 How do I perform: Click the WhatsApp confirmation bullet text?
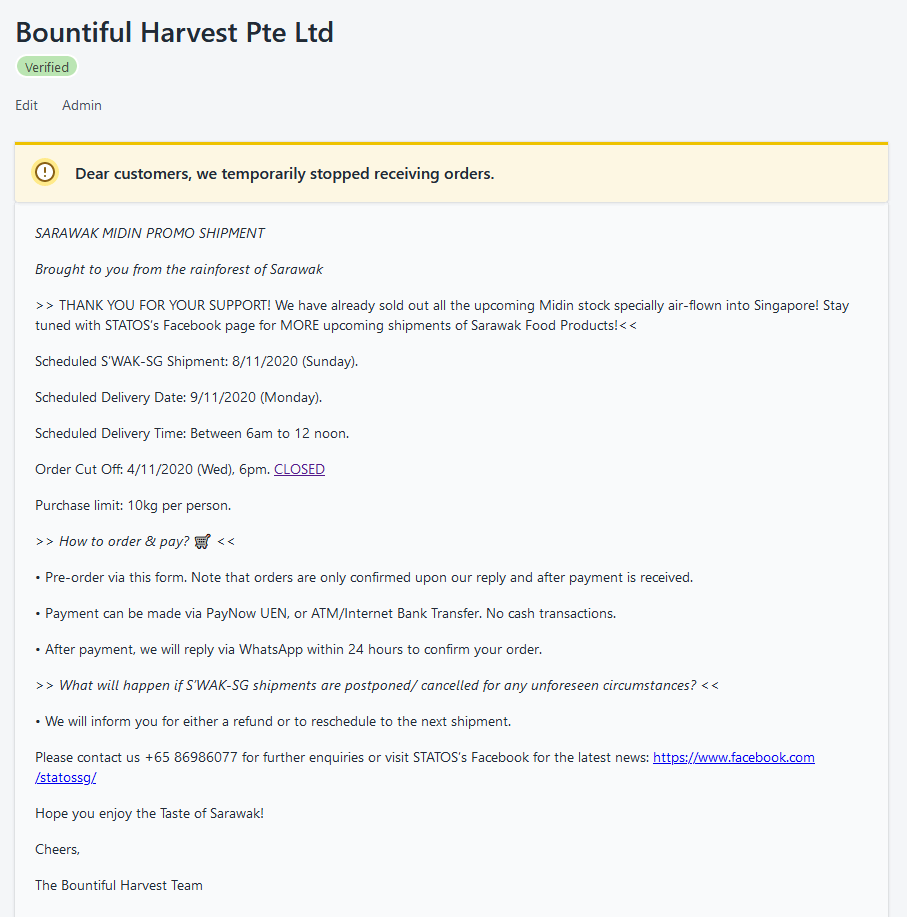[288, 650]
